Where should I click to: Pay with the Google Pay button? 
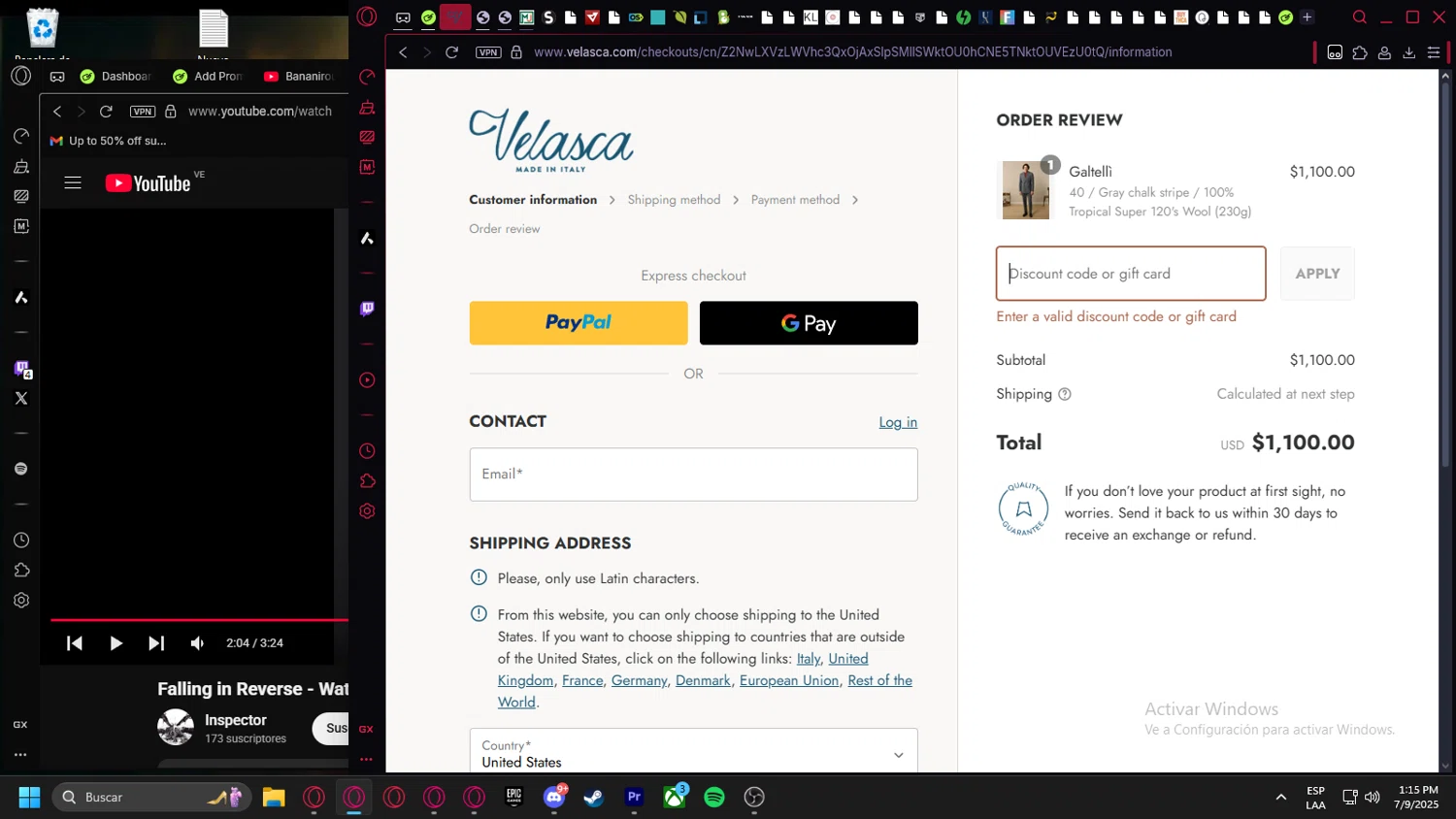tap(809, 323)
